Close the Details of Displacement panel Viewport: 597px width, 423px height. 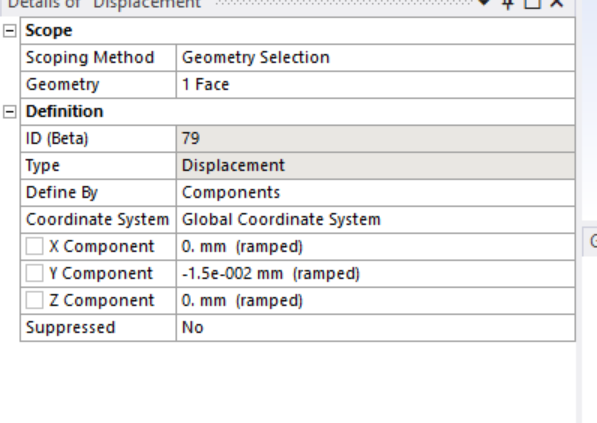(557, 3)
